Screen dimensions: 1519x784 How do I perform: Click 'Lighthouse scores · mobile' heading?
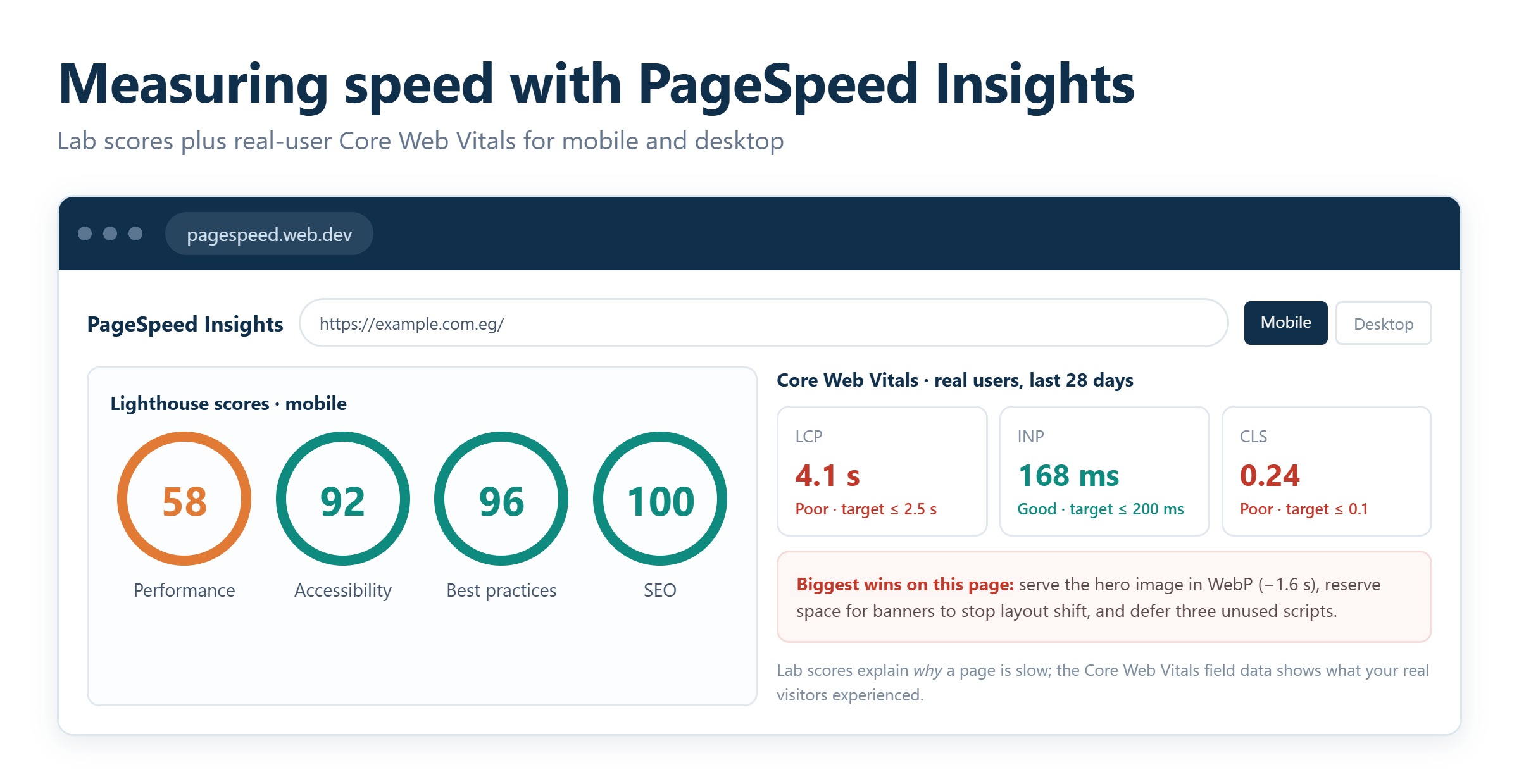coord(228,403)
